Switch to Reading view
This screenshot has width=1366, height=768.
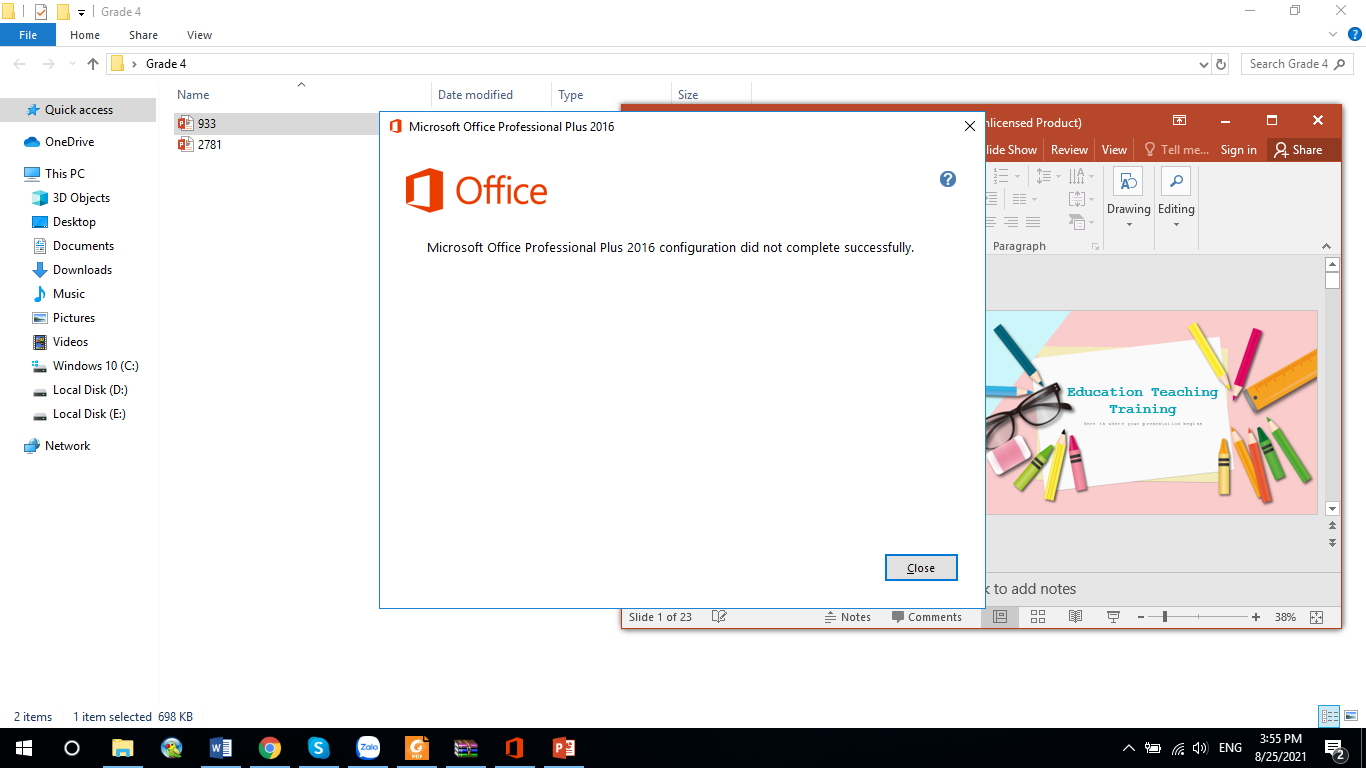(x=1076, y=617)
